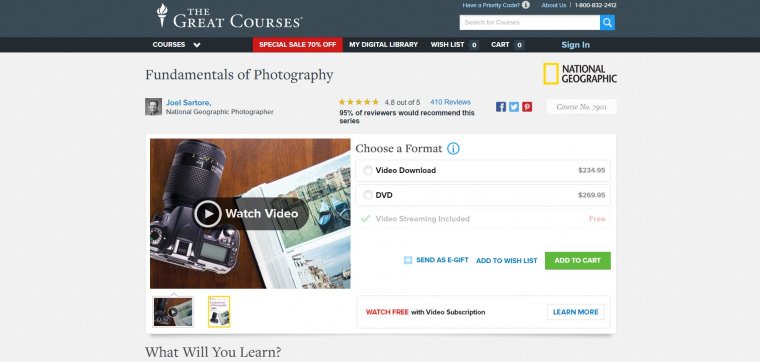Select DVD format radio button
This screenshot has width=760, height=362.
pyautogui.click(x=368, y=195)
